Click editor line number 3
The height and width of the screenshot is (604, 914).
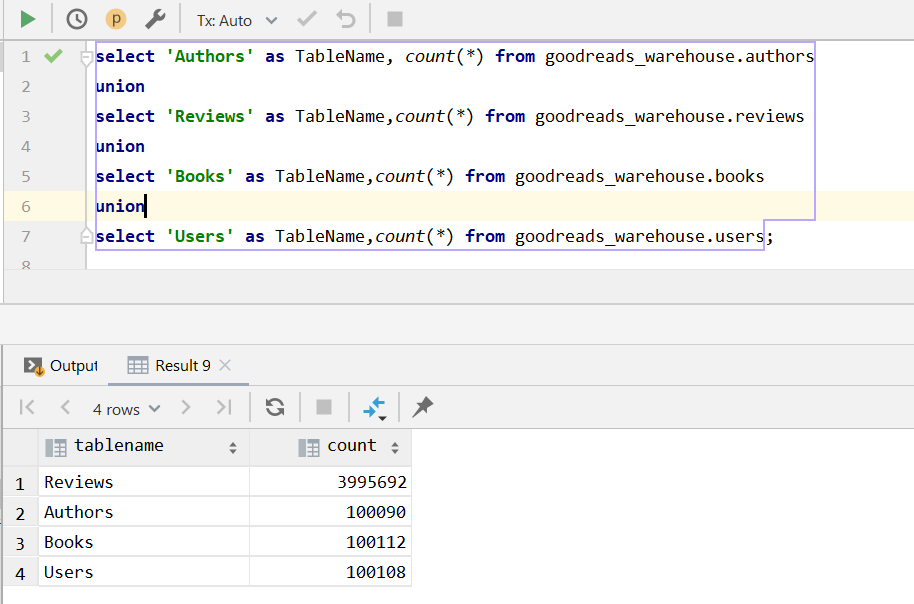(26, 117)
